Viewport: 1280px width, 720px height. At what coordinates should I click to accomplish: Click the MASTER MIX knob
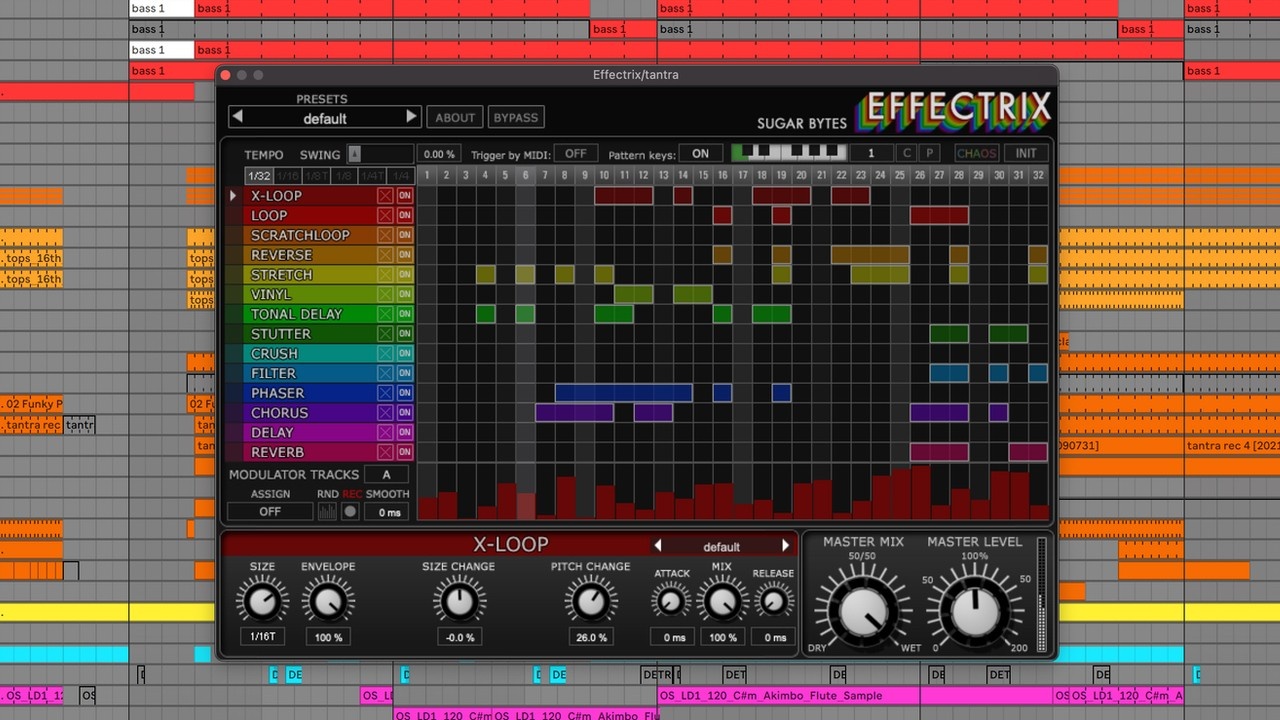pyautogui.click(x=863, y=612)
